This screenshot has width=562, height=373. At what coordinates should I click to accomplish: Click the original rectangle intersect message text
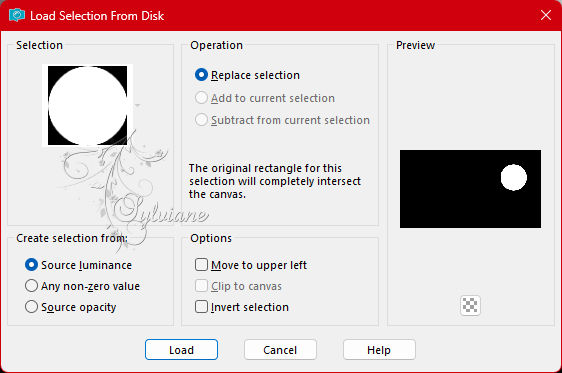[275, 181]
